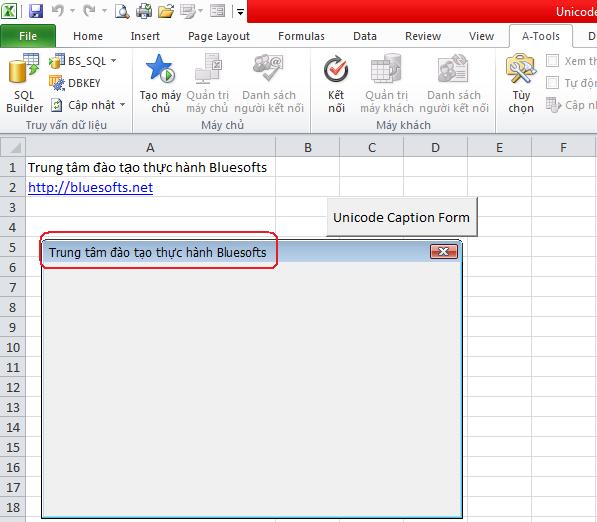597x522 pixels.
Task: Click the Unicode Caption Form button
Action: [402, 217]
